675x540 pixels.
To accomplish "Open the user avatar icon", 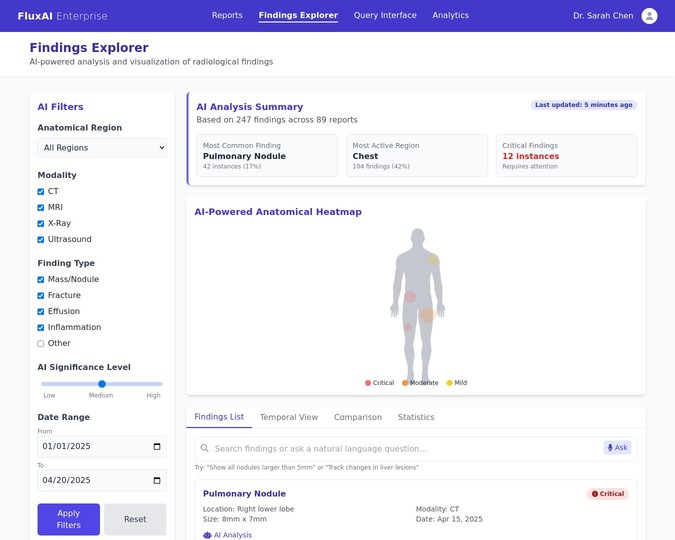I will click(649, 16).
